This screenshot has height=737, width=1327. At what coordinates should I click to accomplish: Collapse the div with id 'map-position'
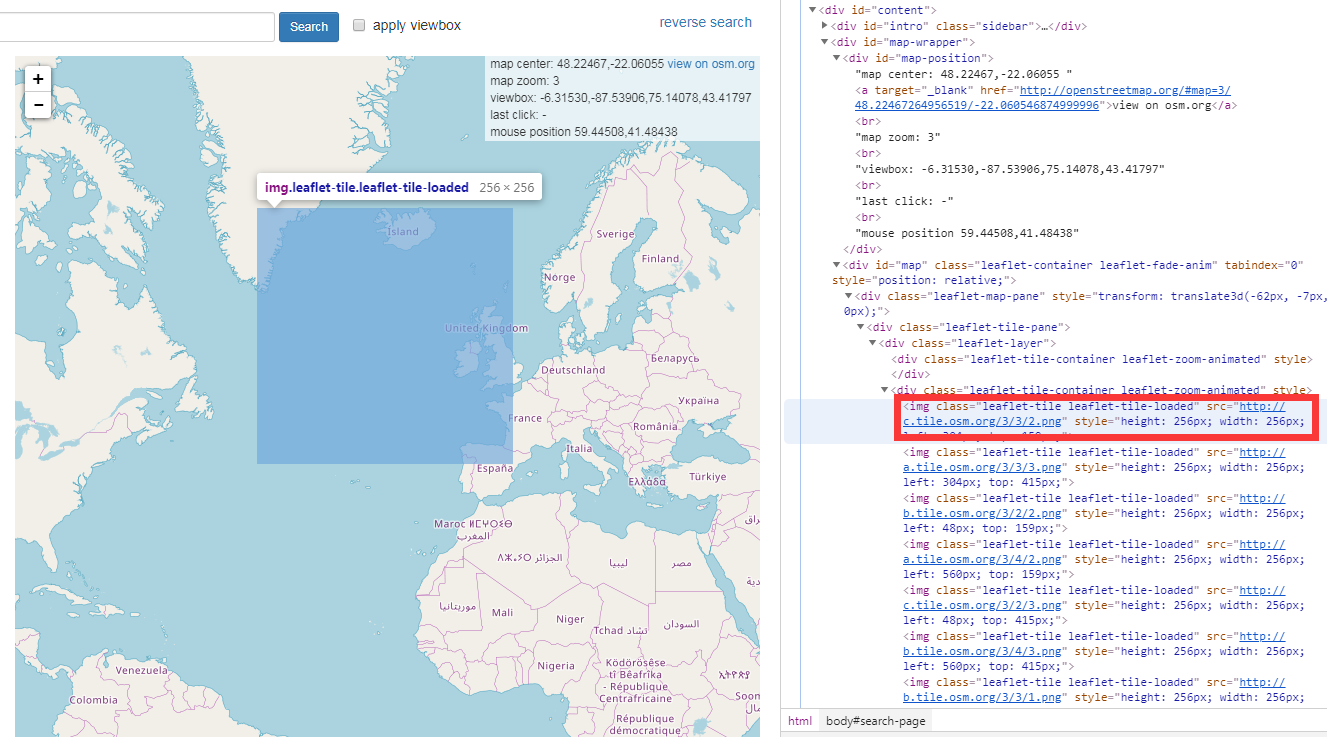click(x=837, y=58)
